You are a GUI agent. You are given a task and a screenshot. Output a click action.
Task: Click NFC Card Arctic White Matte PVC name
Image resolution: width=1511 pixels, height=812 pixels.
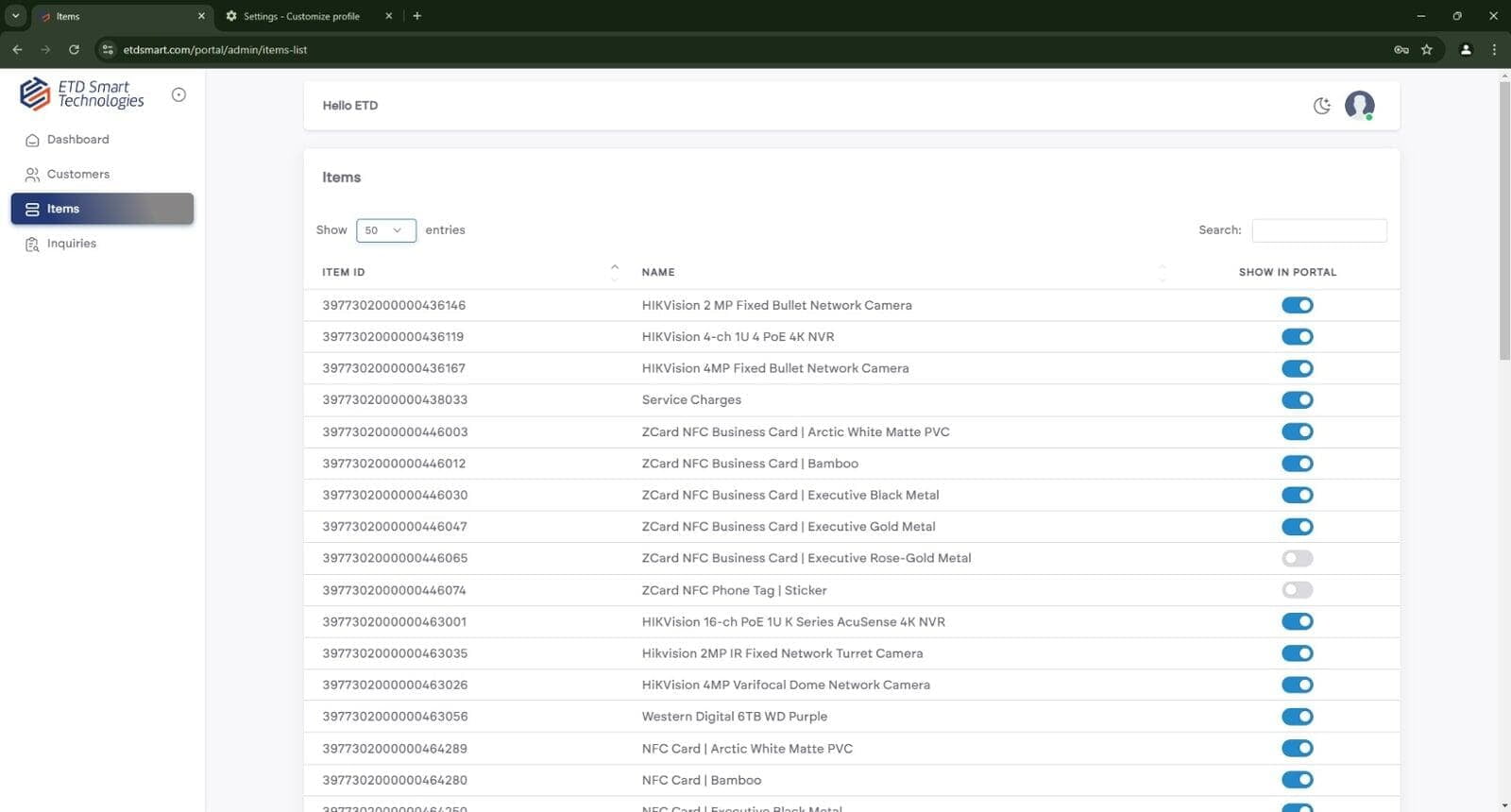tap(747, 749)
